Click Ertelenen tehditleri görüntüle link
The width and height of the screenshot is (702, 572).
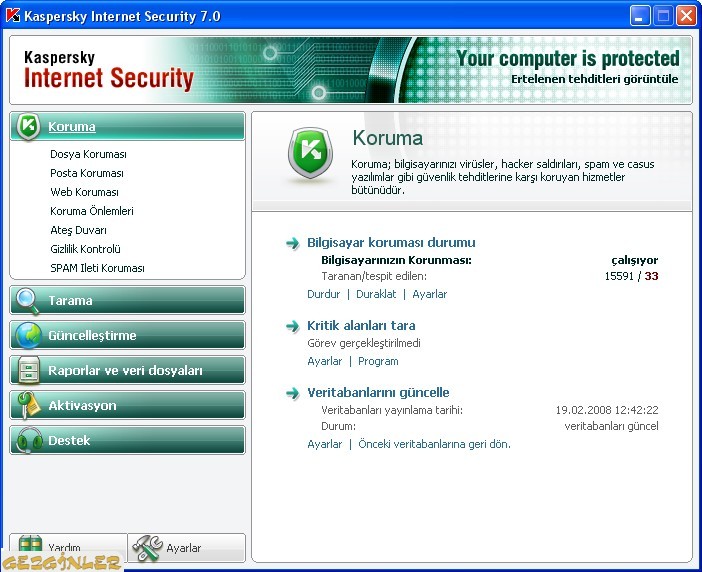click(x=595, y=79)
